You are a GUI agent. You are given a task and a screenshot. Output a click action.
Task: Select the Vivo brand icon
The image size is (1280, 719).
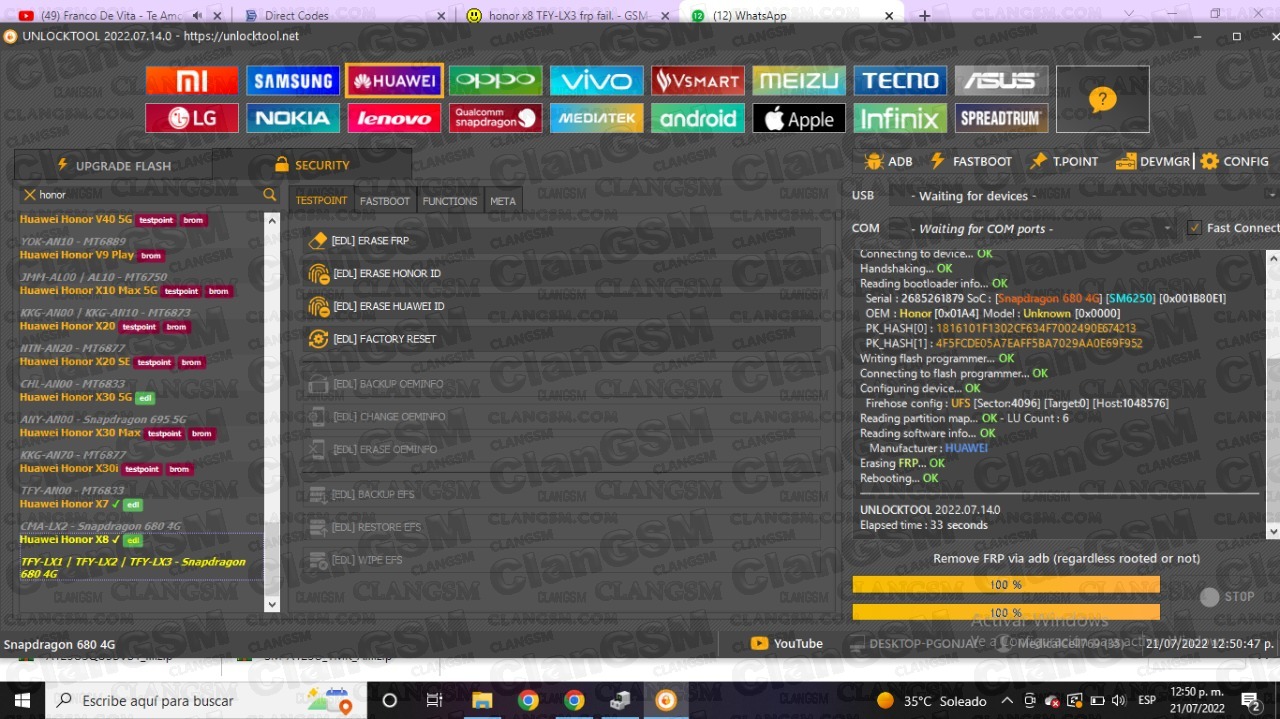coord(597,81)
